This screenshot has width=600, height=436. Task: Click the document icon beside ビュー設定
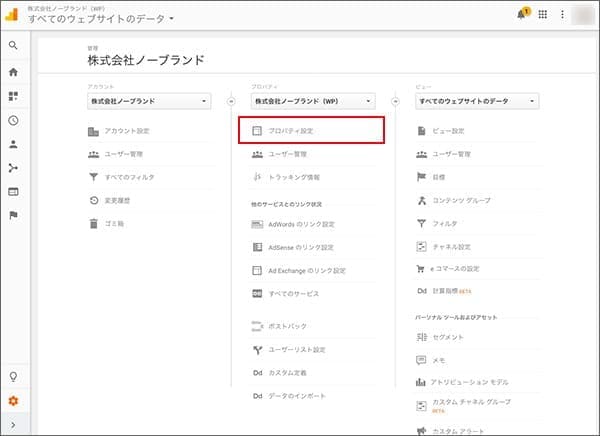(421, 131)
